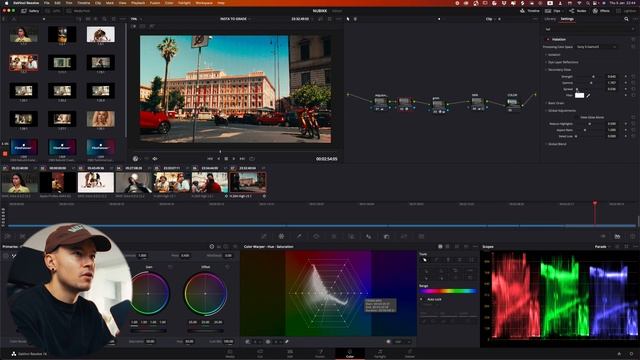Click the white Filter color swatch
Screen dimensions: 640x360
(580, 96)
